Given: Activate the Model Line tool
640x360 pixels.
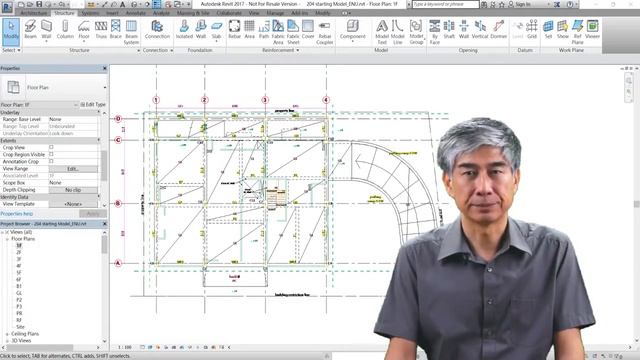Looking at the screenshot, I should pos(397,32).
